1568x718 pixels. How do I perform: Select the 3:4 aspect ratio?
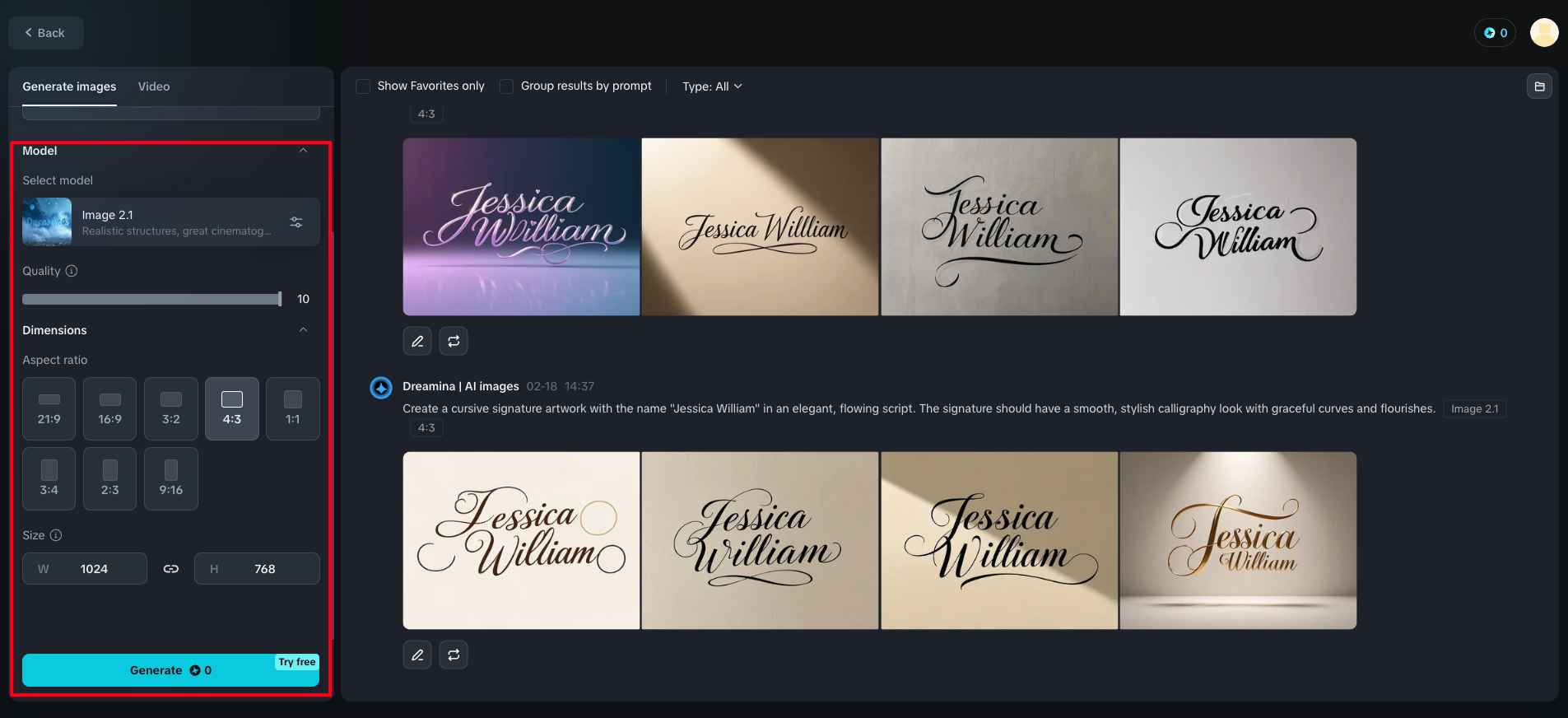(x=49, y=478)
